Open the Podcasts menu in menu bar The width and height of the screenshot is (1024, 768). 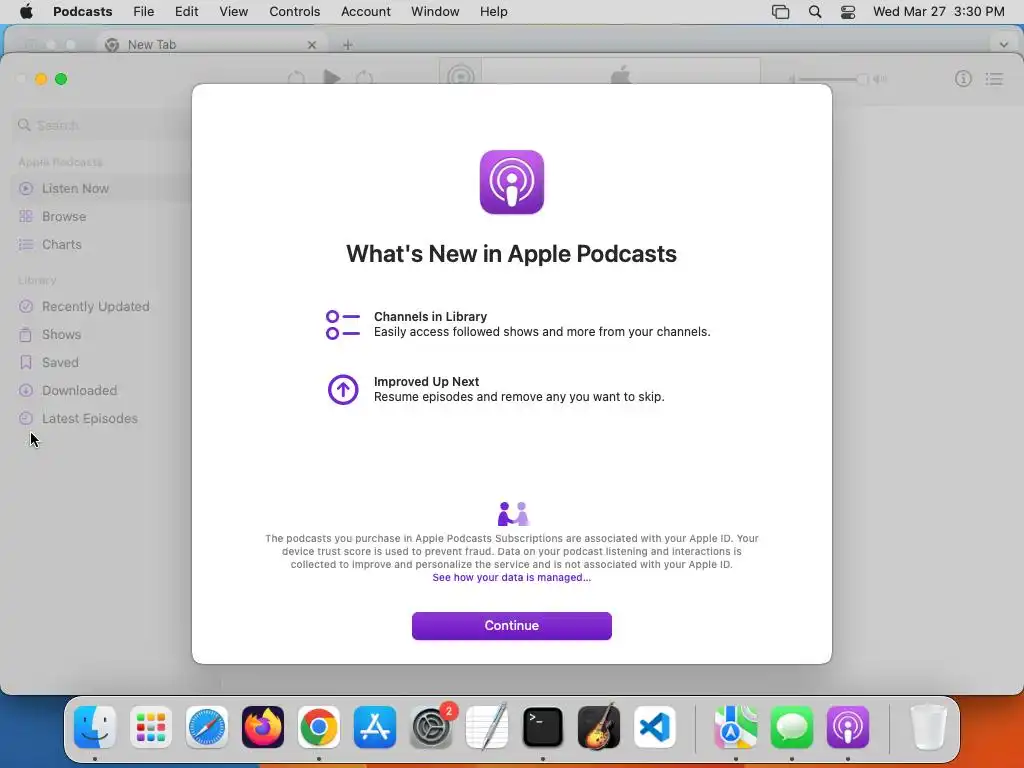(x=82, y=12)
